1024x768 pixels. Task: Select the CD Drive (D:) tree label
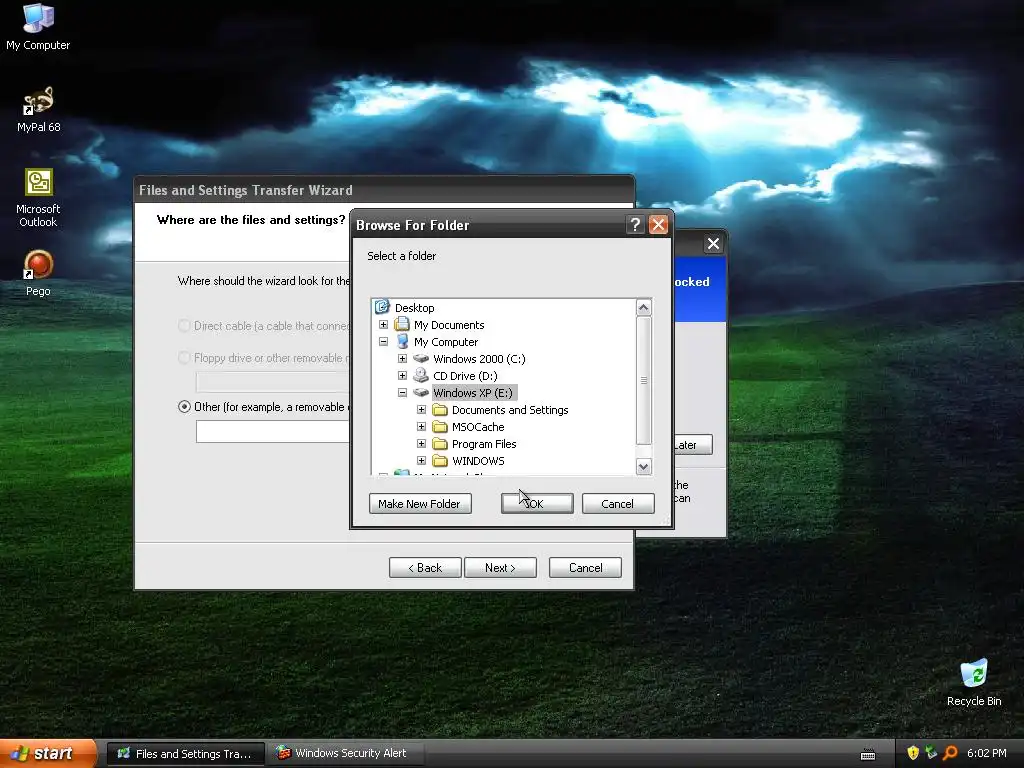click(465, 376)
